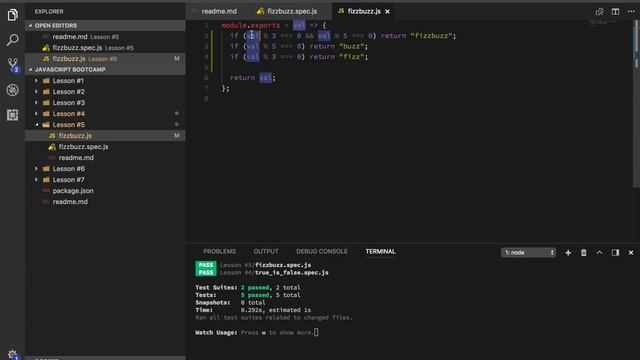Collapse the JavaScript Bootcamp section
This screenshot has width=640, height=360.
coord(105,69)
